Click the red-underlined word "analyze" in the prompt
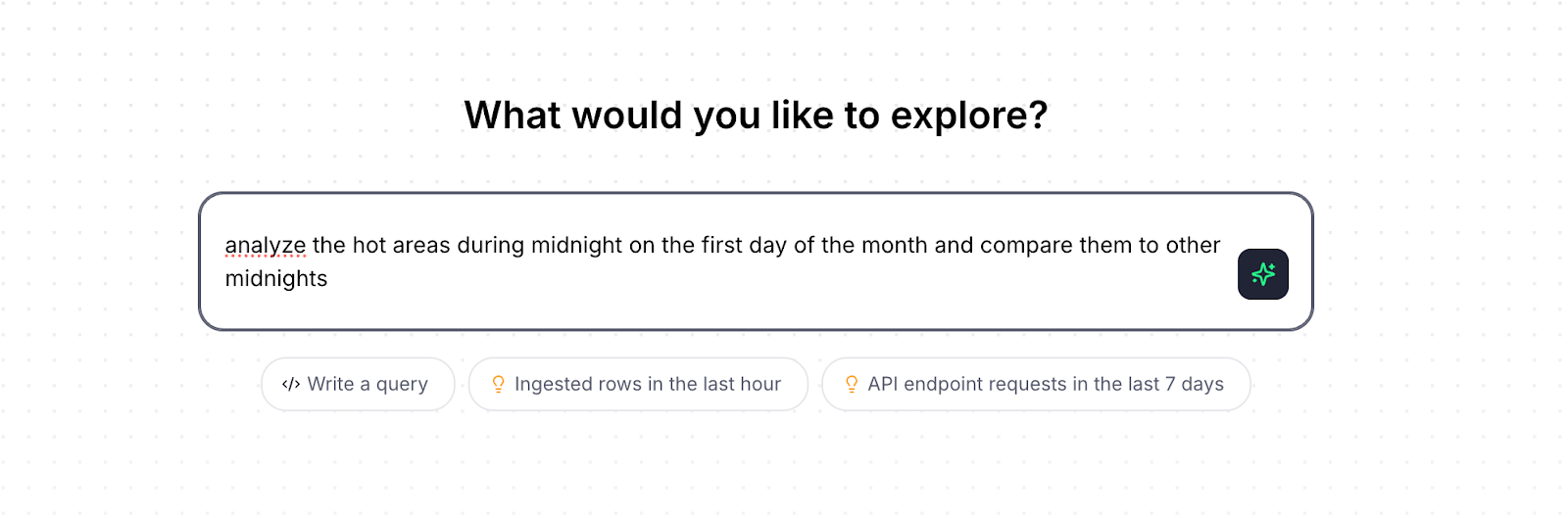The image size is (1568, 518). point(265,245)
